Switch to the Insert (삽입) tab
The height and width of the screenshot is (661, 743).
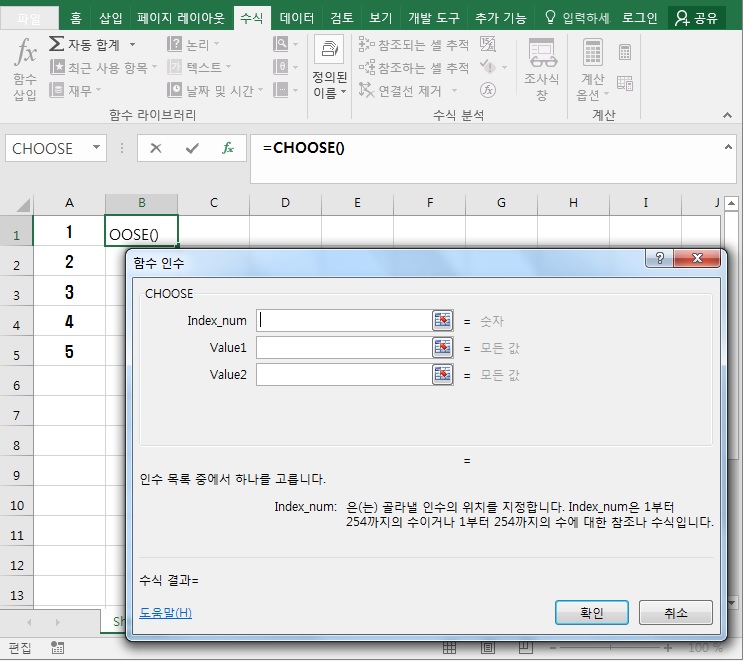click(x=110, y=18)
